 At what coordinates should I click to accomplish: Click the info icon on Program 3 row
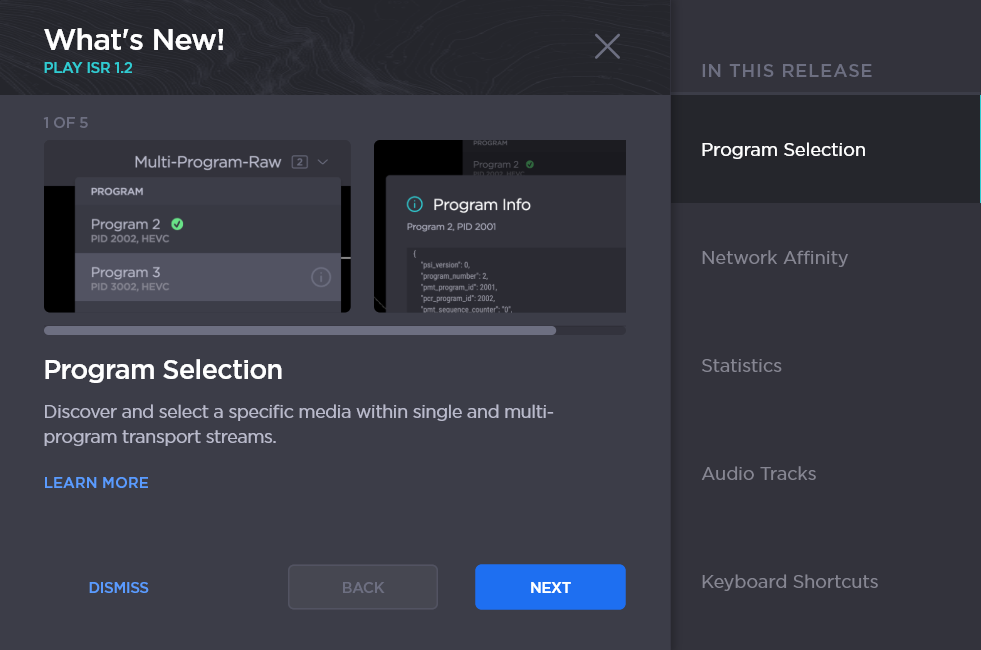[x=320, y=278]
